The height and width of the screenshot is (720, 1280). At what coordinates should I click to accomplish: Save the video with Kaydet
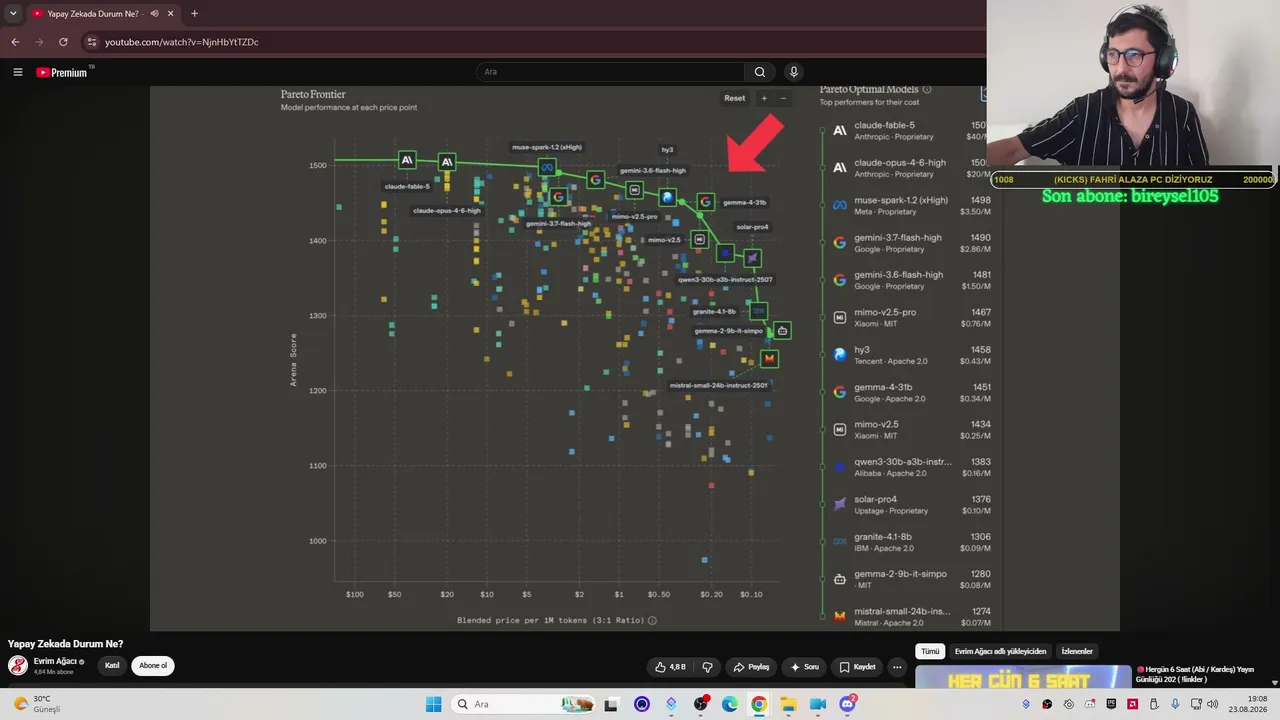tap(857, 667)
